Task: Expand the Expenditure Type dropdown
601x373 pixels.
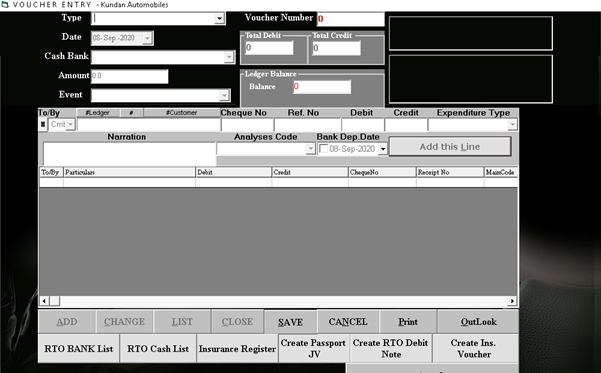Action: (x=512, y=125)
